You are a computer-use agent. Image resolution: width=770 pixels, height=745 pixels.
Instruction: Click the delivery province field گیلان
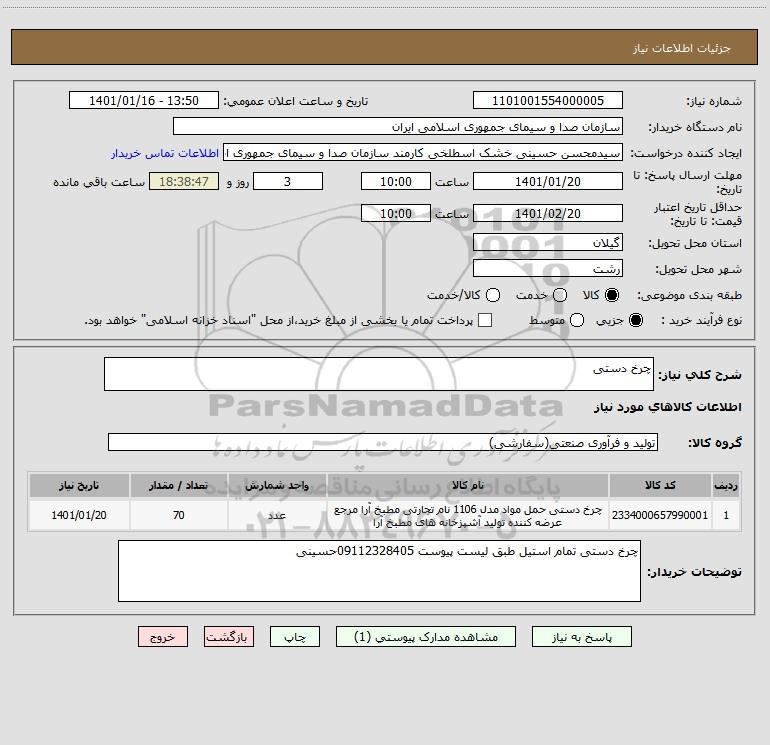(548, 243)
